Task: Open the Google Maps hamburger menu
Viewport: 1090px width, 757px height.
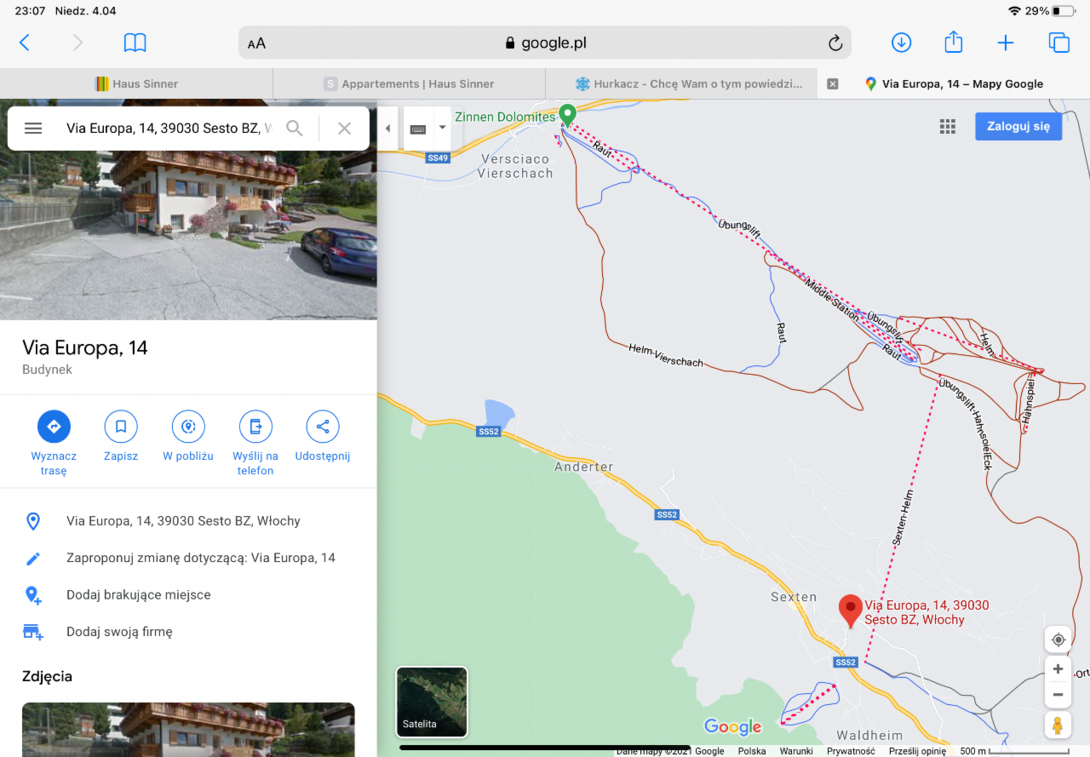Action: (x=33, y=128)
